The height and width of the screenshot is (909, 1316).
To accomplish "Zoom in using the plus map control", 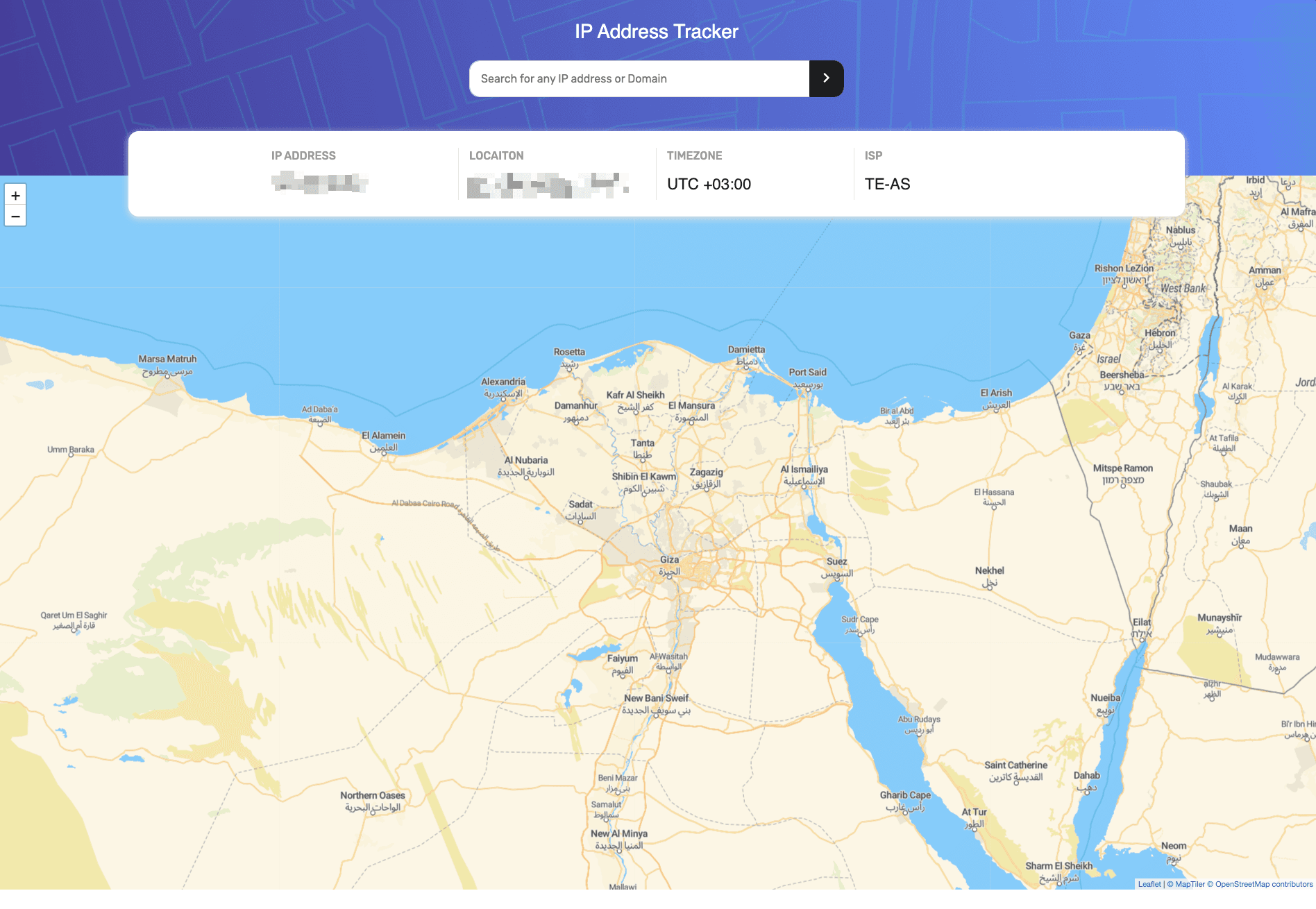I will point(15,195).
